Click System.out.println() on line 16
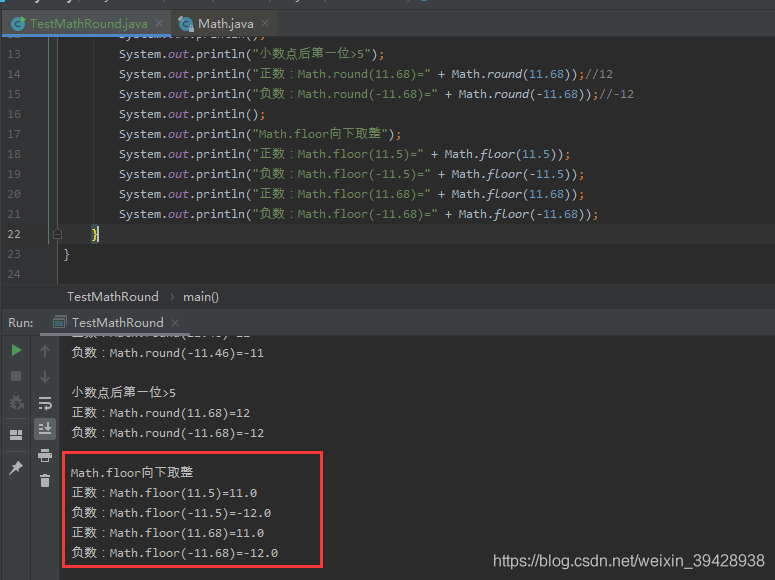 click(192, 114)
